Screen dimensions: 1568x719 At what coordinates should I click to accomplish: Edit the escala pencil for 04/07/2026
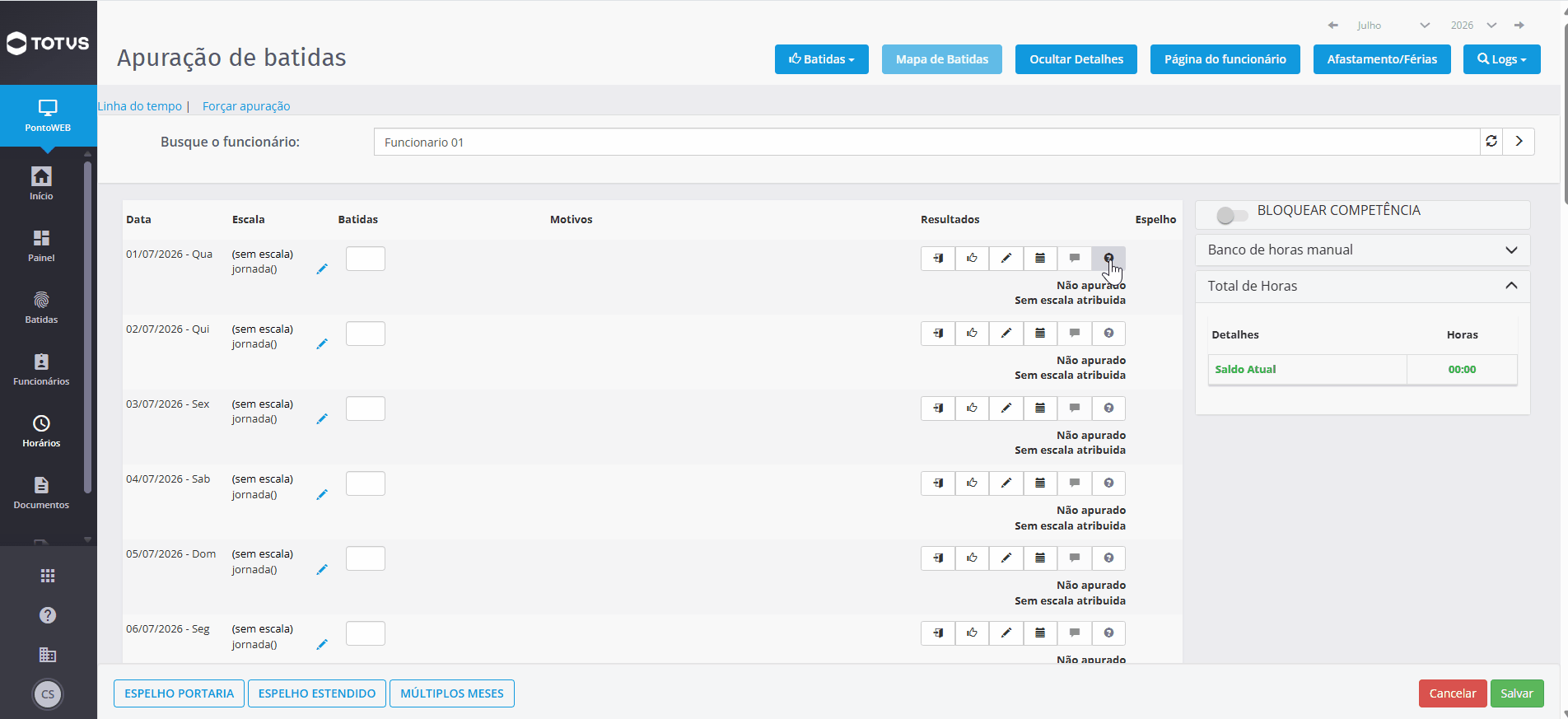(x=322, y=495)
